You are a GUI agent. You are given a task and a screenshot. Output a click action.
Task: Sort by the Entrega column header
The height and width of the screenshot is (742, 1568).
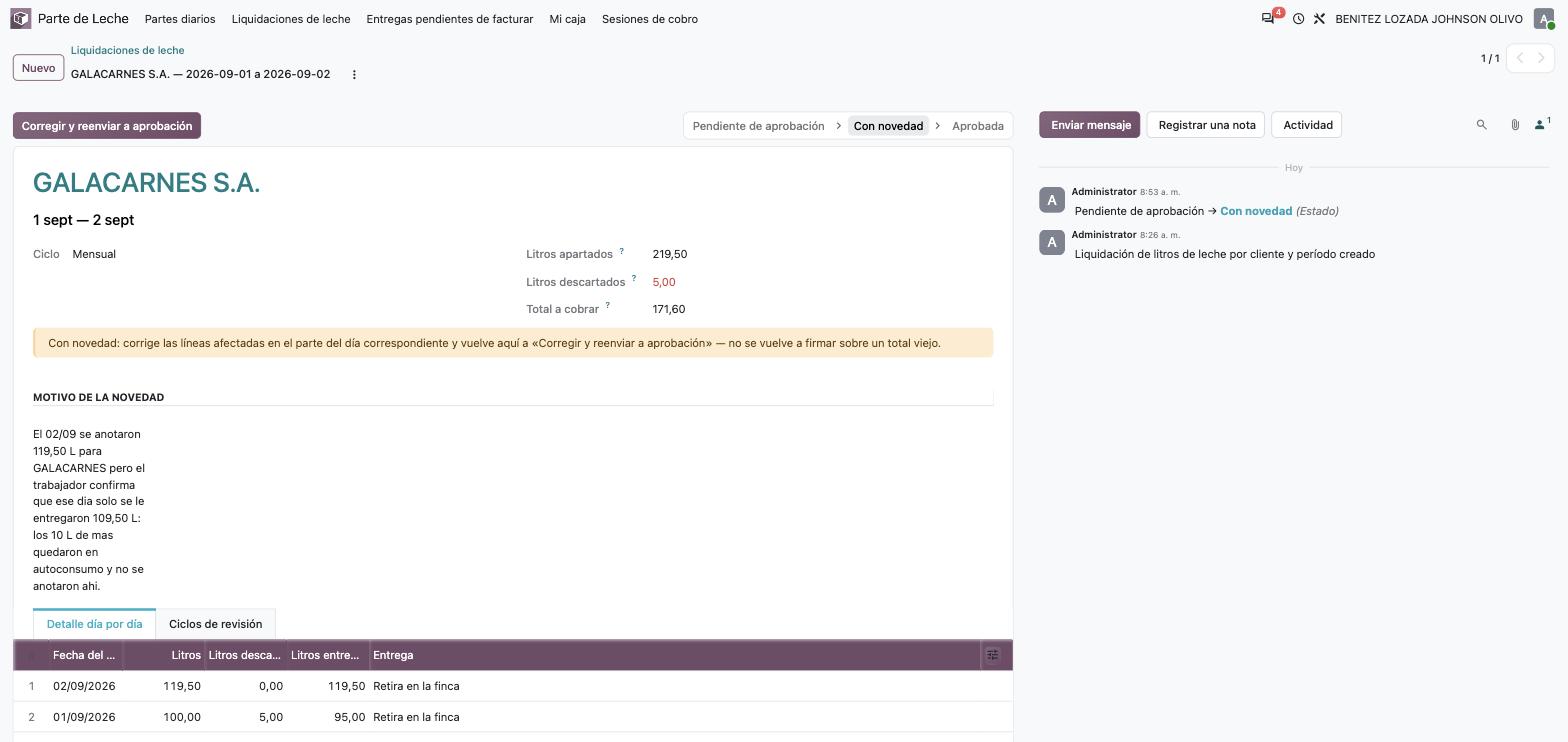pos(674,655)
